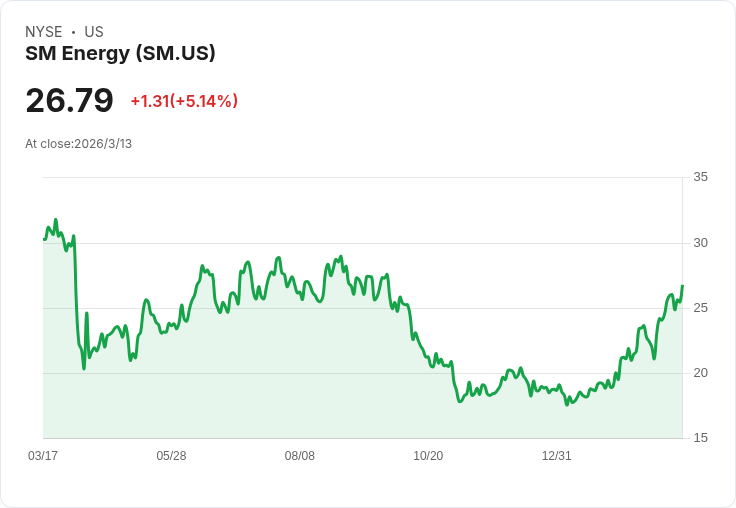Screen dimensions: 736x508
Task: Click the 25 price axis label
Action: pyautogui.click(x=700, y=308)
